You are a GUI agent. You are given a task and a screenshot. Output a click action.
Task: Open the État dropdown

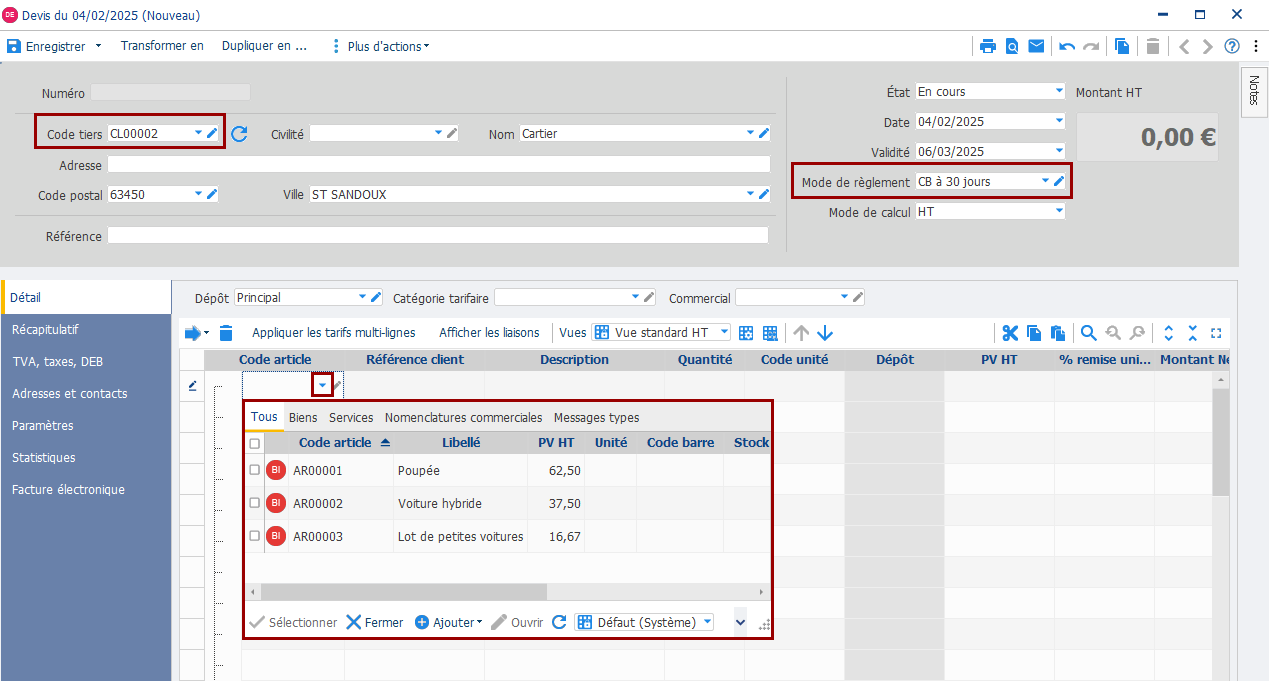[1059, 91]
